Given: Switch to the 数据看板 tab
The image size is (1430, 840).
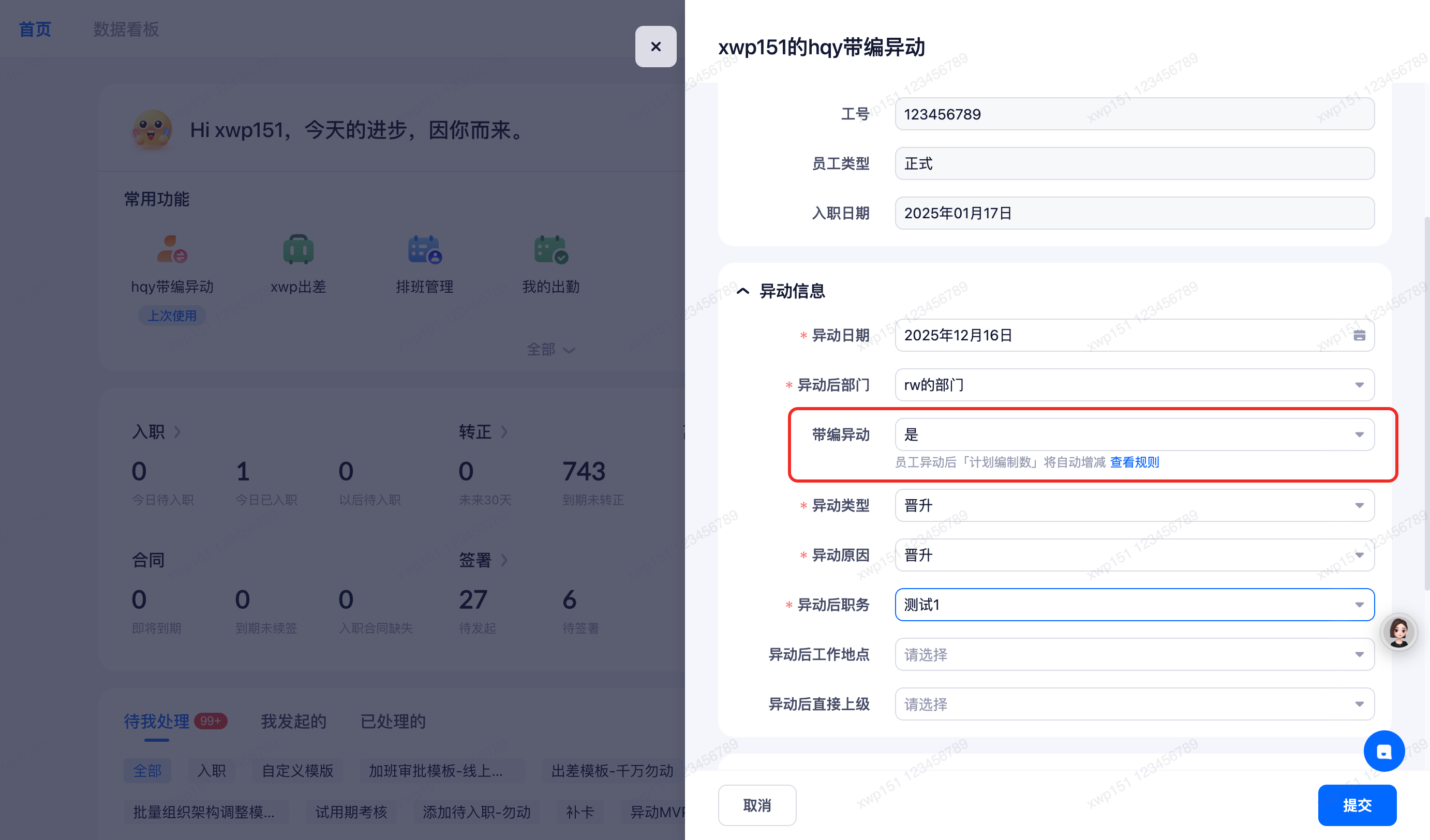Looking at the screenshot, I should [126, 29].
